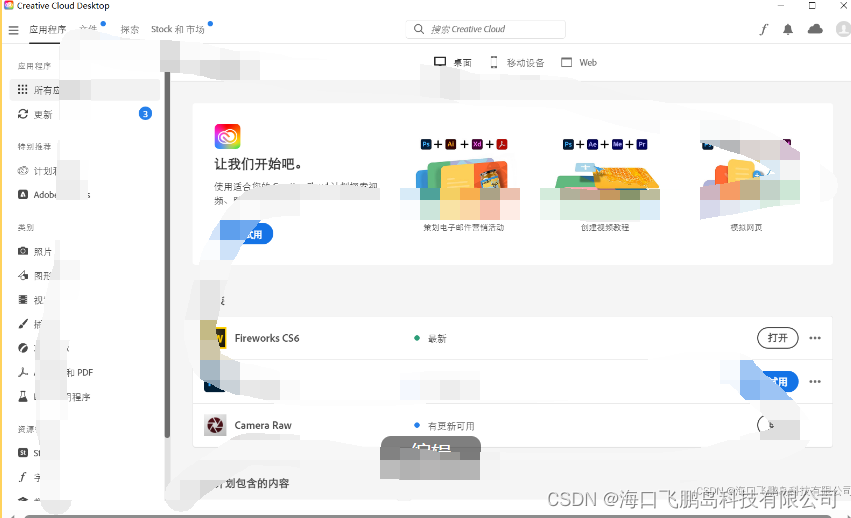
Task: Select the Web platform tab
Action: click(579, 62)
